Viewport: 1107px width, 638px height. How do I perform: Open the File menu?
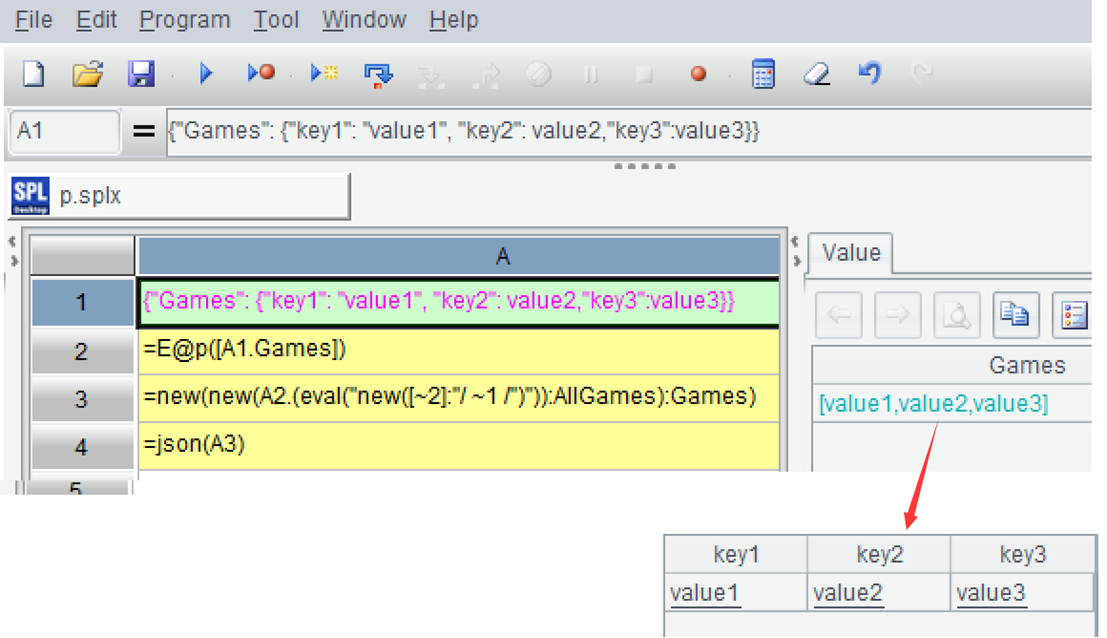pyautogui.click(x=33, y=20)
